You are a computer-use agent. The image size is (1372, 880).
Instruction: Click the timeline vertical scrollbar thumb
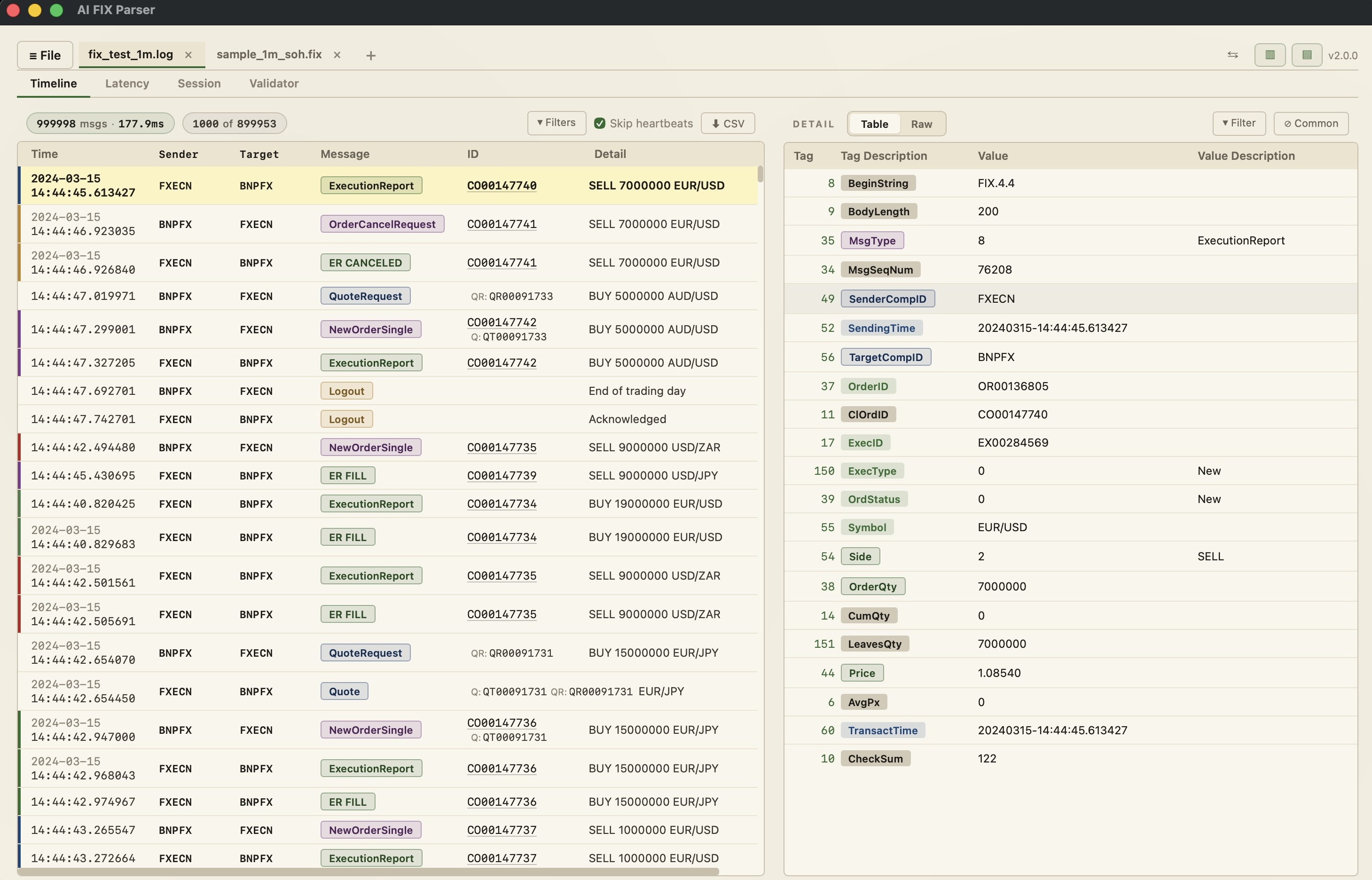coord(760,174)
